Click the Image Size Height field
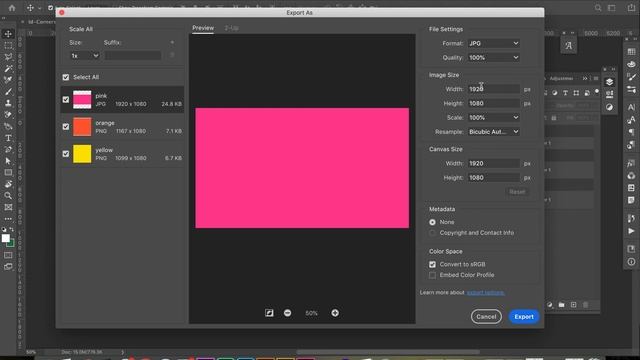 click(493, 103)
